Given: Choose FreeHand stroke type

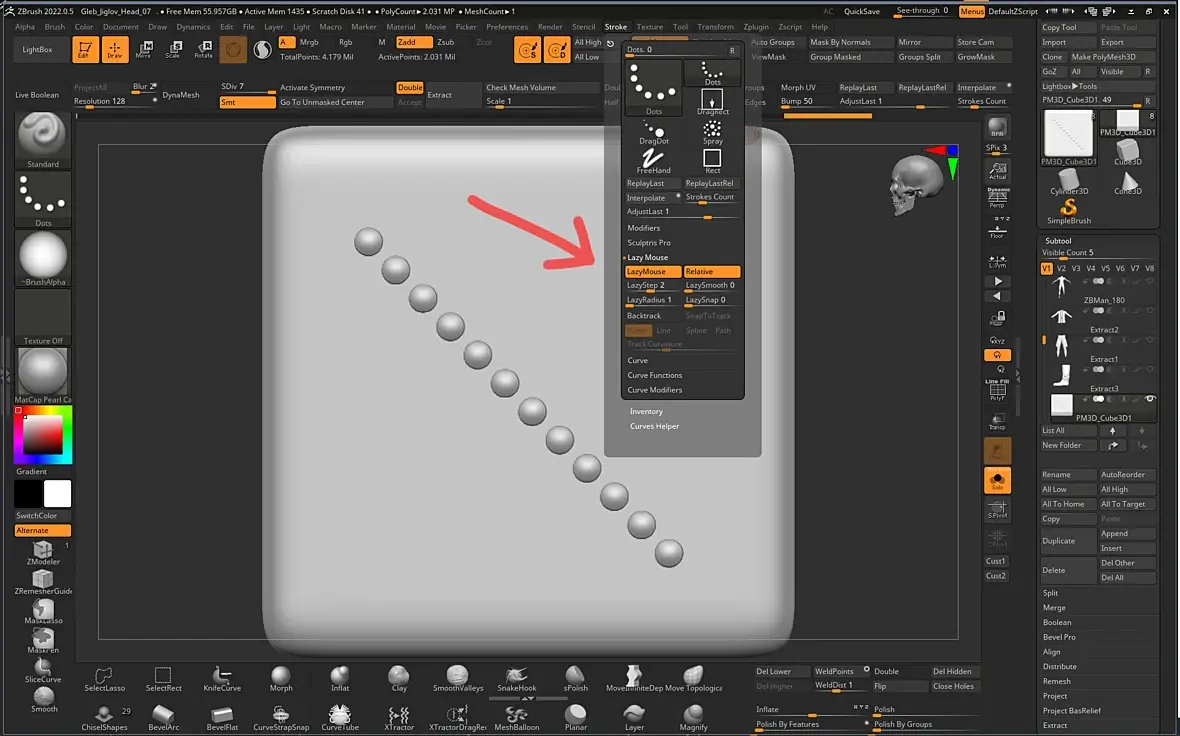Looking at the screenshot, I should [x=653, y=162].
